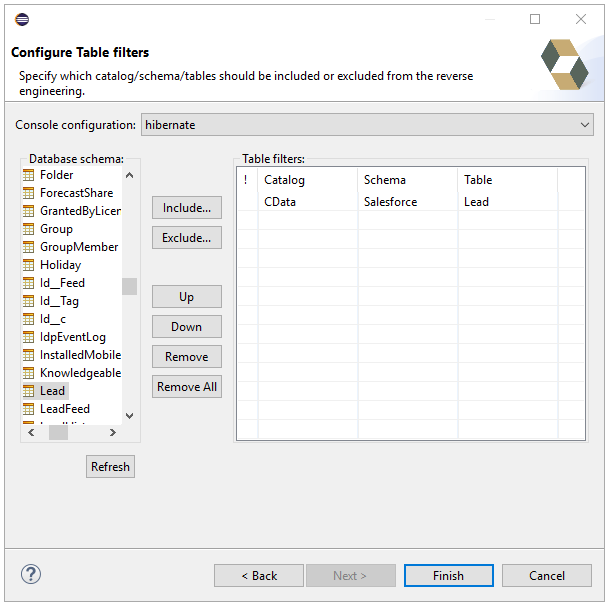Click schema list scroll down arrow
Viewport: 611px width, 607px height.
click(130, 416)
